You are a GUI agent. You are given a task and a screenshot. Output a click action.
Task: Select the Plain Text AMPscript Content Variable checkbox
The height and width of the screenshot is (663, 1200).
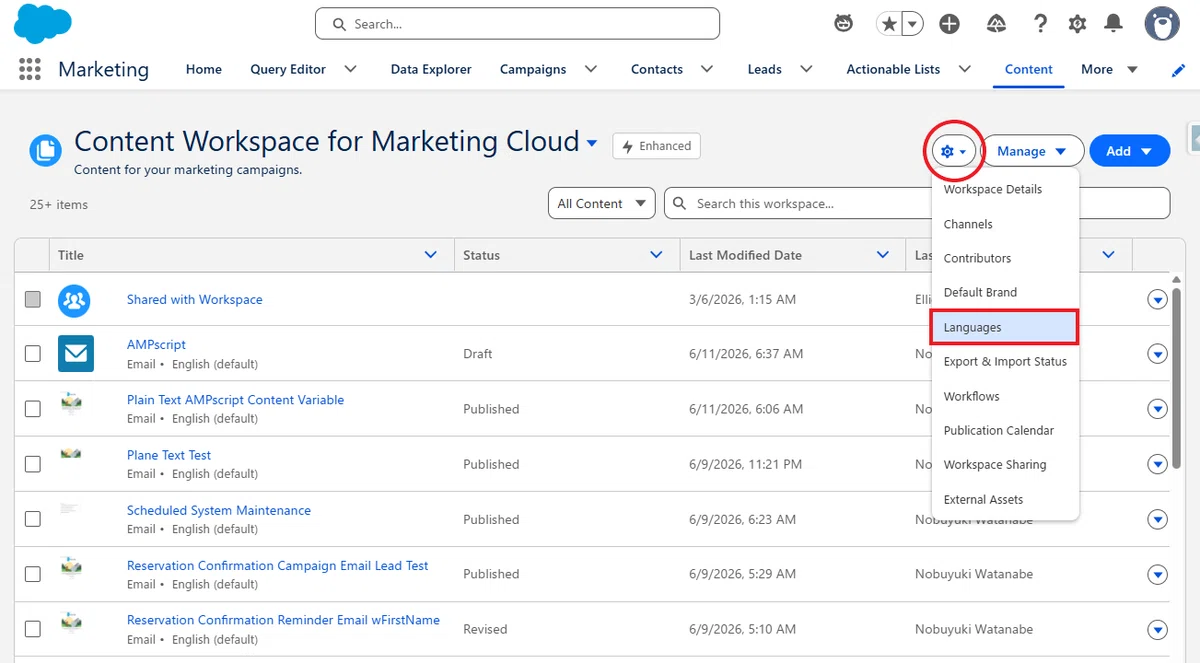pyautogui.click(x=33, y=408)
